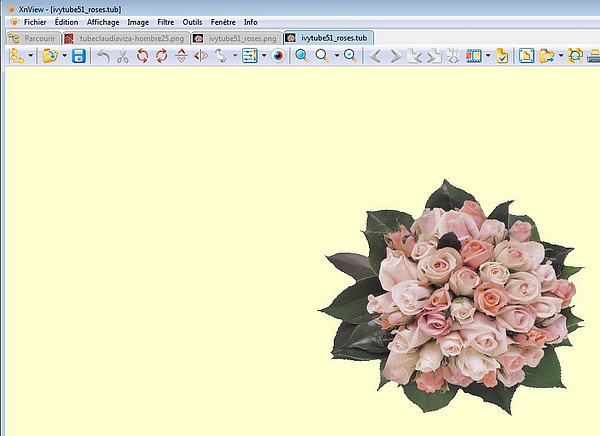Click the red-eye correction icon
Screen dimensions: 600x436
pyautogui.click(x=279, y=56)
